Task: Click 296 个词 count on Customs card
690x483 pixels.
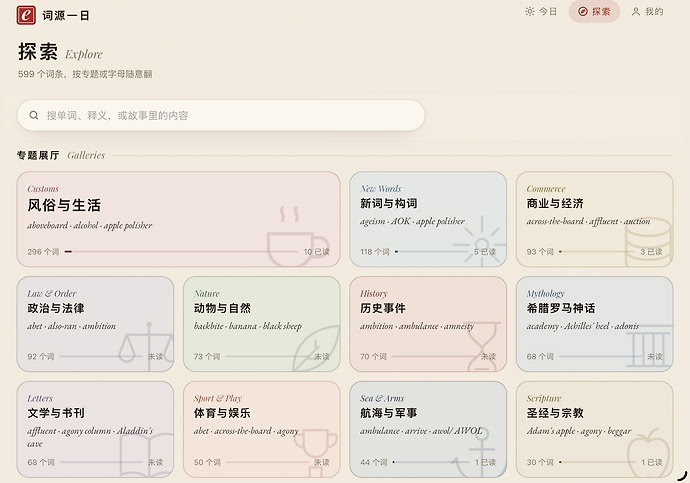Action: point(43,252)
